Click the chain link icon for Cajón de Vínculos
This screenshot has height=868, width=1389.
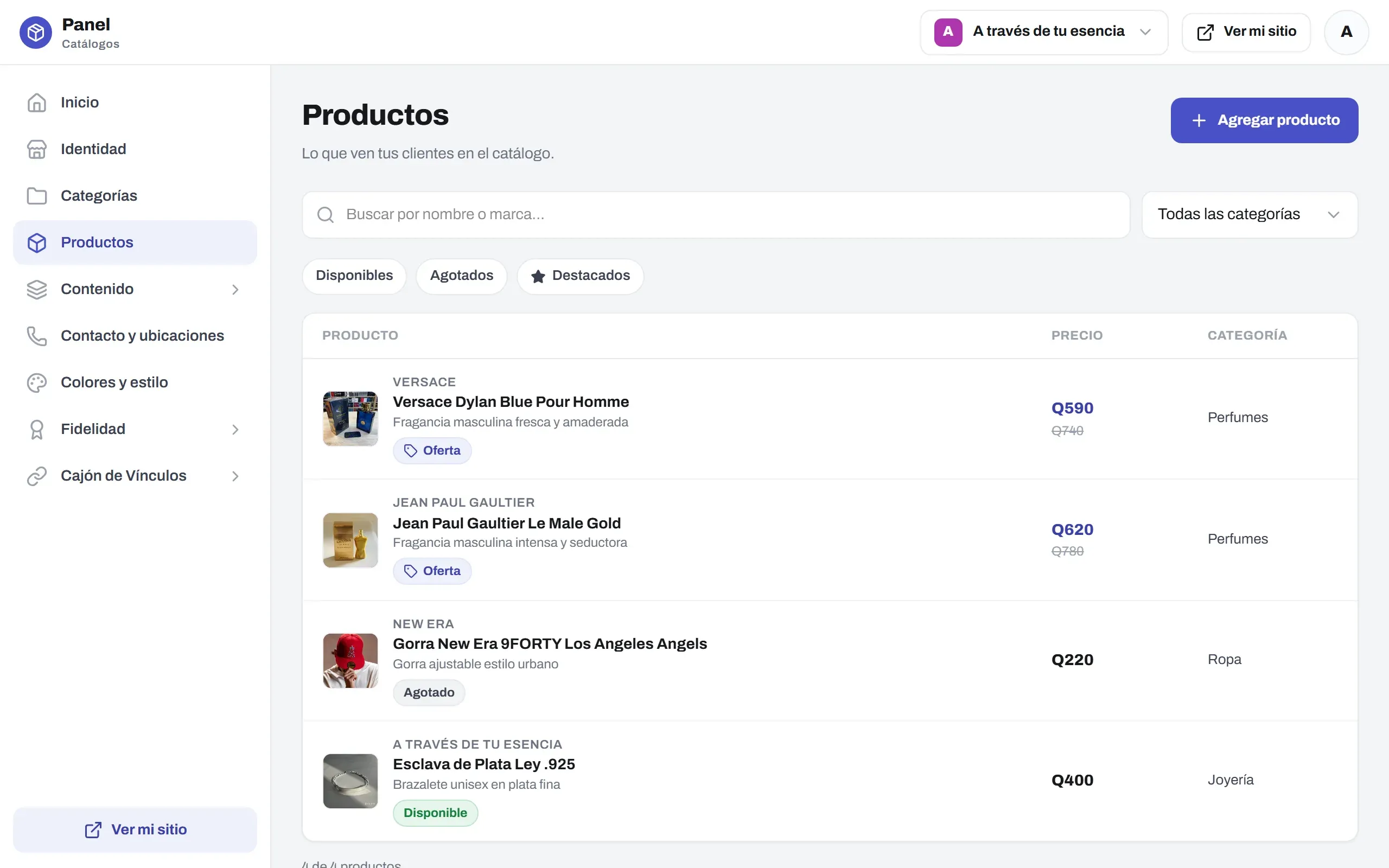(37, 476)
